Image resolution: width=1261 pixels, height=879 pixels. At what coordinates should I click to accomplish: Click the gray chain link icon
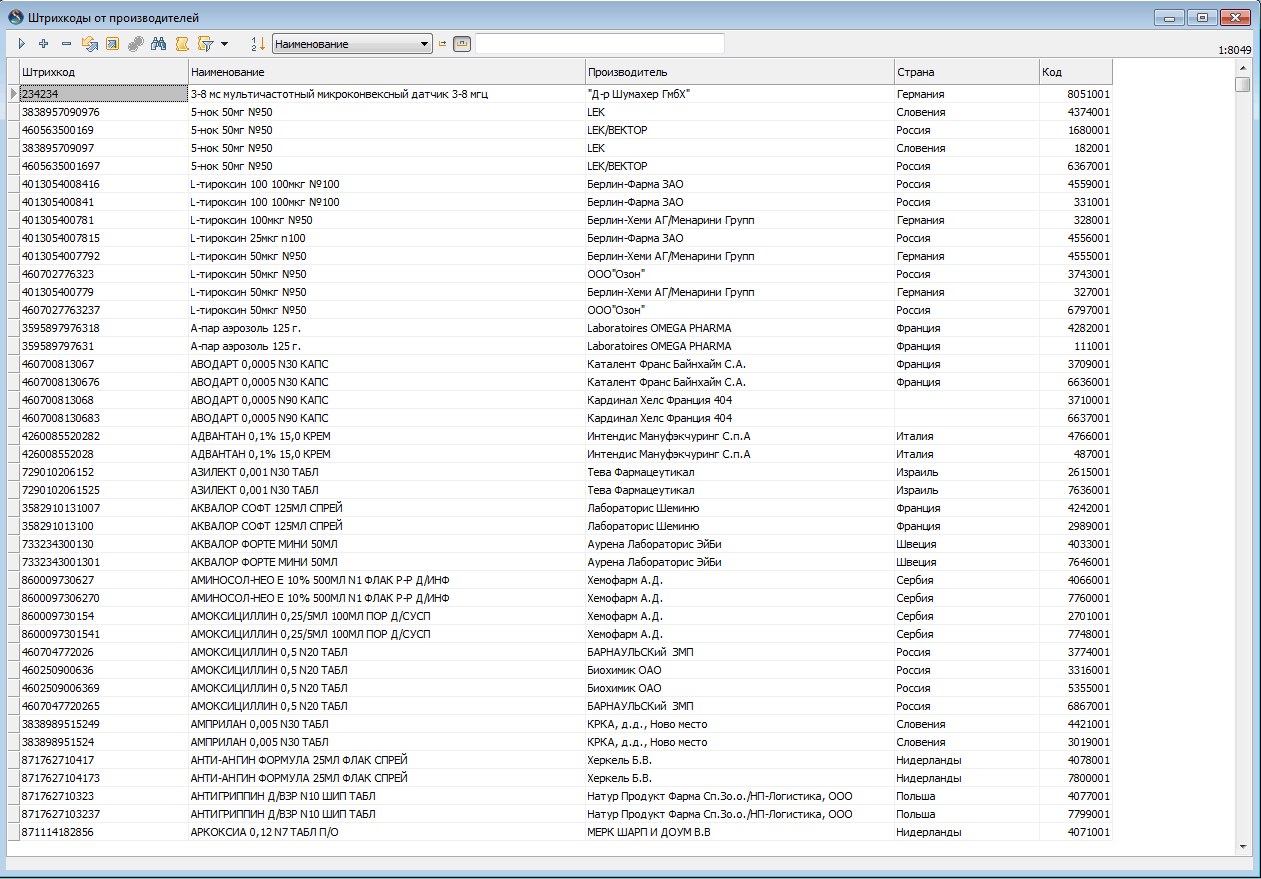(135, 44)
